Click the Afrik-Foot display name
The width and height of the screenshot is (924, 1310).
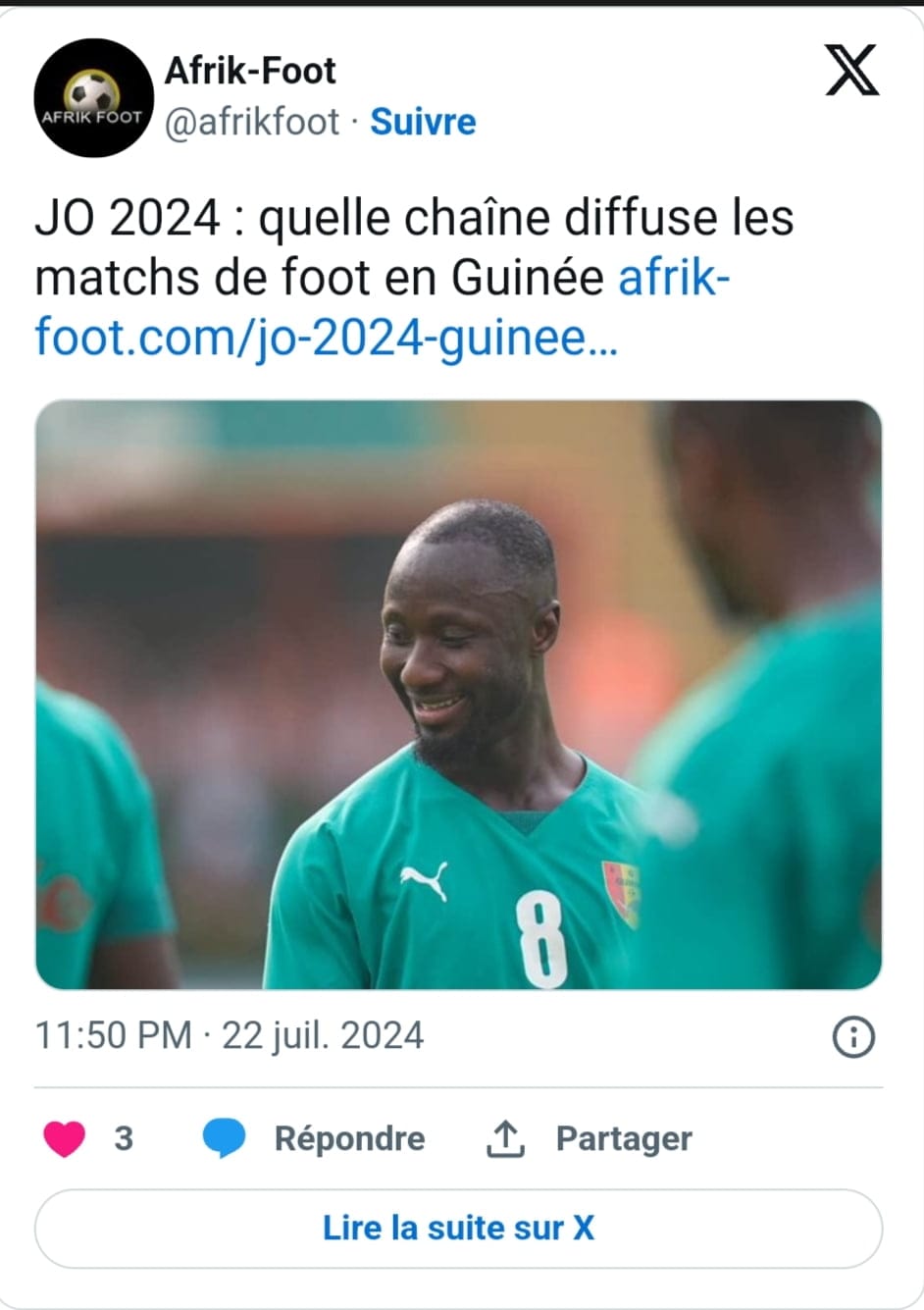pos(250,71)
